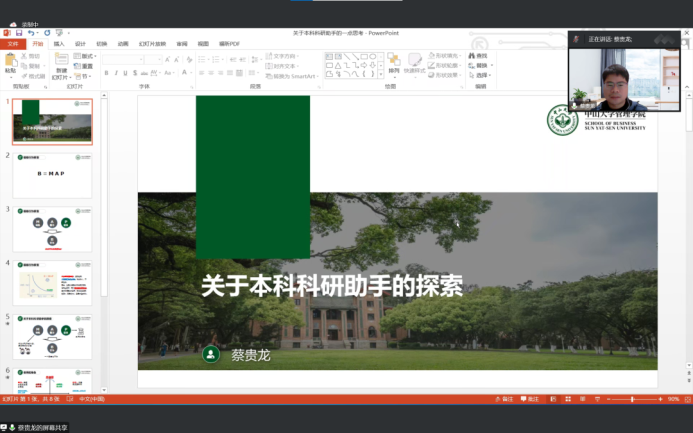Open the File (文件) menu
Viewport: 693px width, 433px height.
pos(13,44)
